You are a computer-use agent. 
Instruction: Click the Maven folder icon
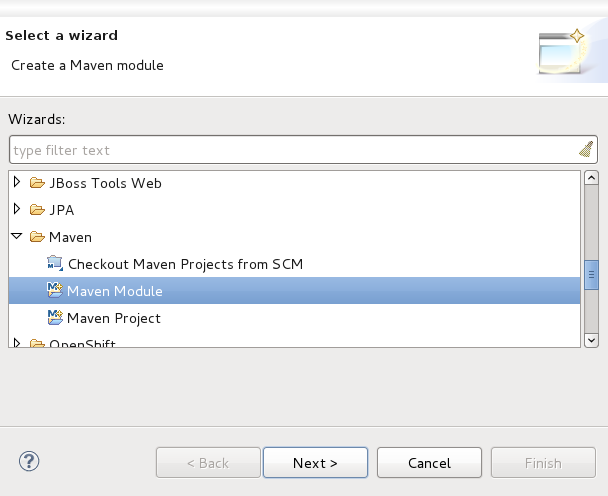[37, 237]
